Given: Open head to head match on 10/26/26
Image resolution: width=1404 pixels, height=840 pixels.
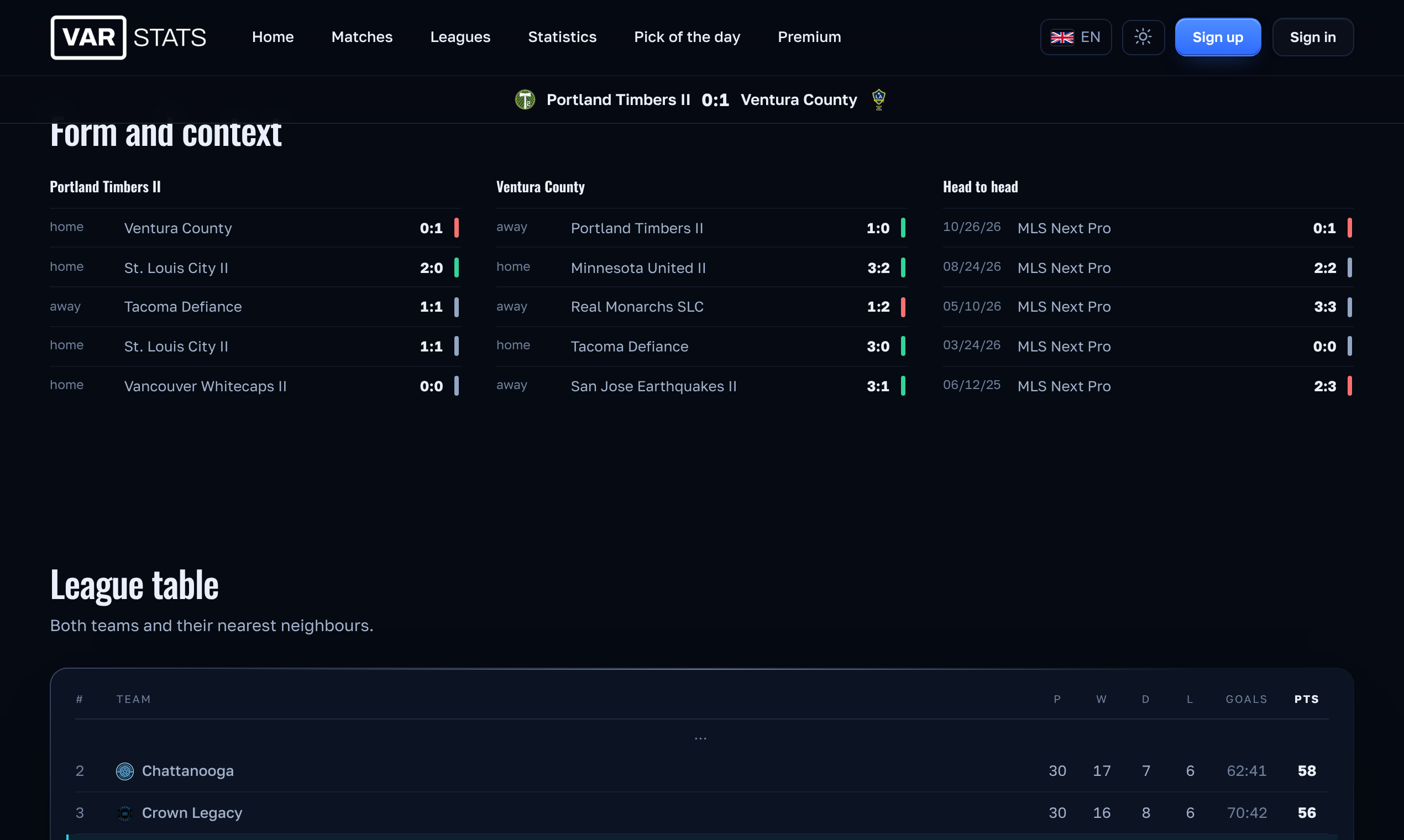Looking at the screenshot, I should [x=1148, y=228].
